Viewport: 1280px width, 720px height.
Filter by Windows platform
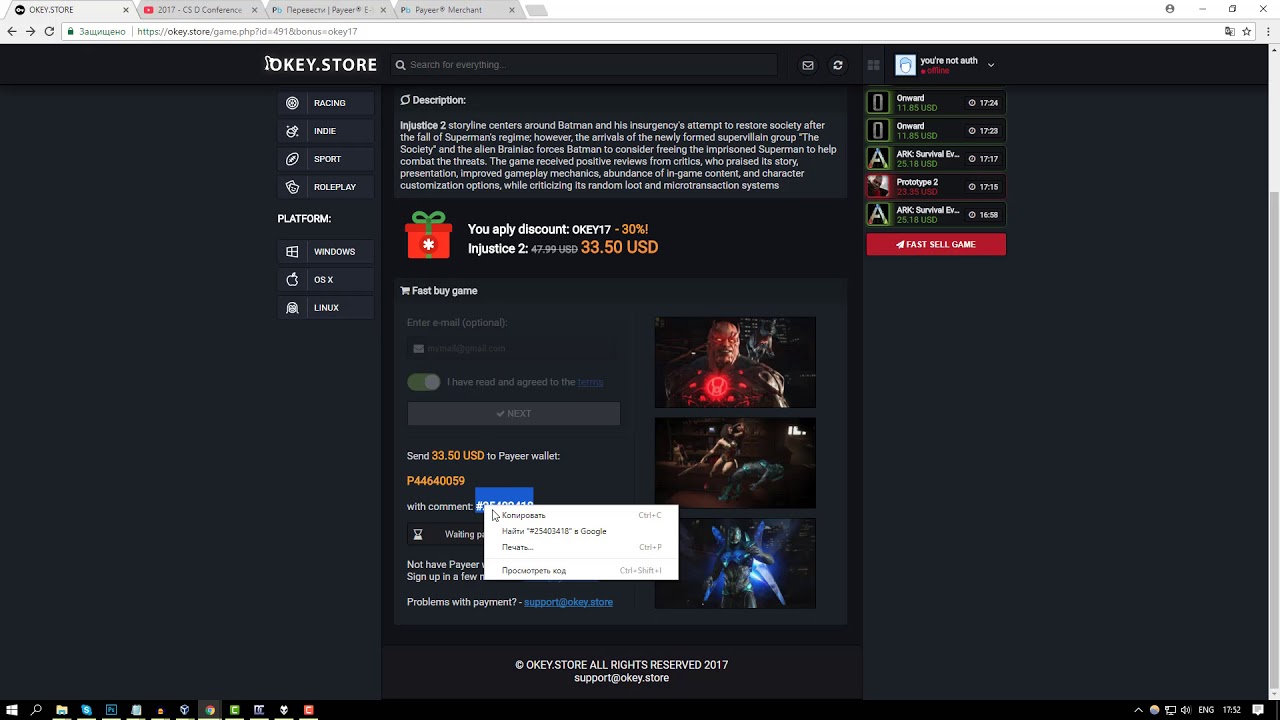326,252
